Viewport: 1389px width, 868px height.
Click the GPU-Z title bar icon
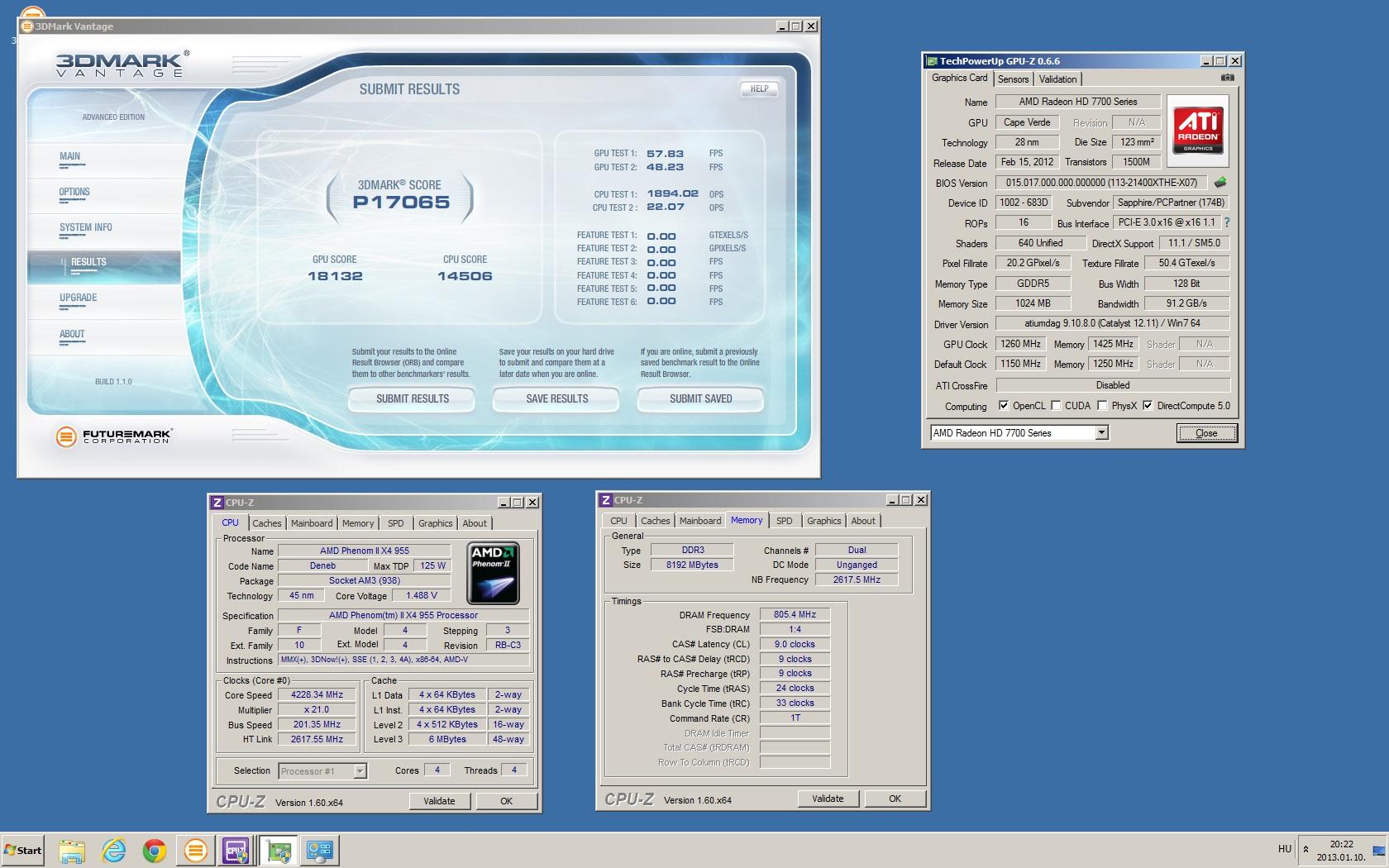tap(932, 60)
